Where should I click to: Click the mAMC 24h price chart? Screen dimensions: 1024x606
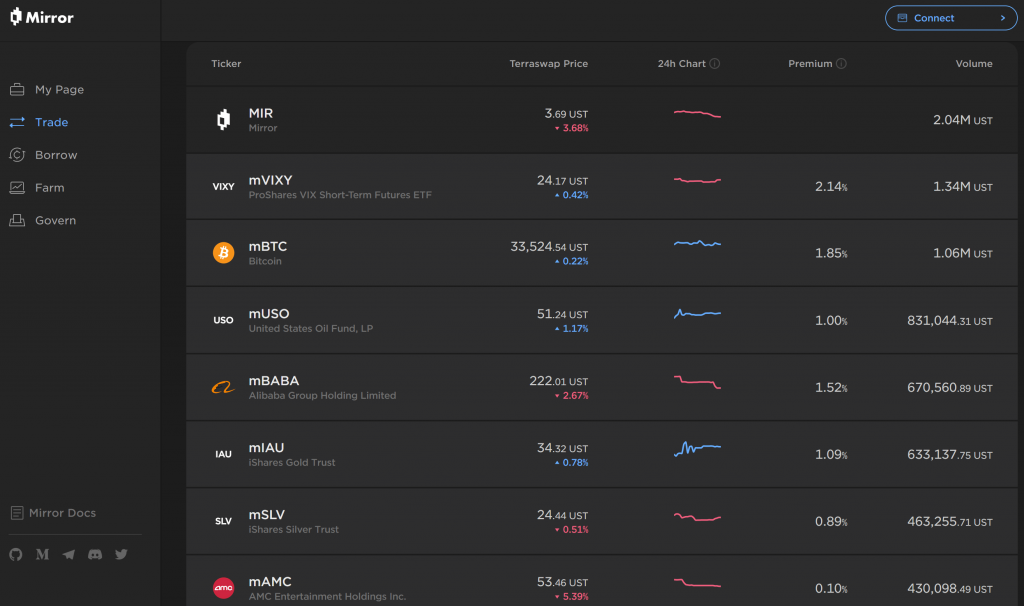coord(697,582)
